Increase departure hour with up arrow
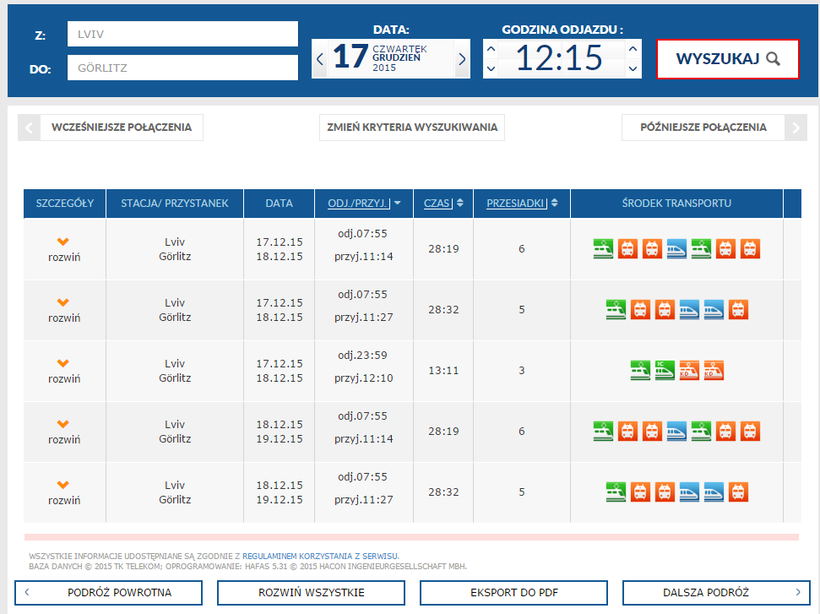The height and width of the screenshot is (614, 820). (491, 49)
